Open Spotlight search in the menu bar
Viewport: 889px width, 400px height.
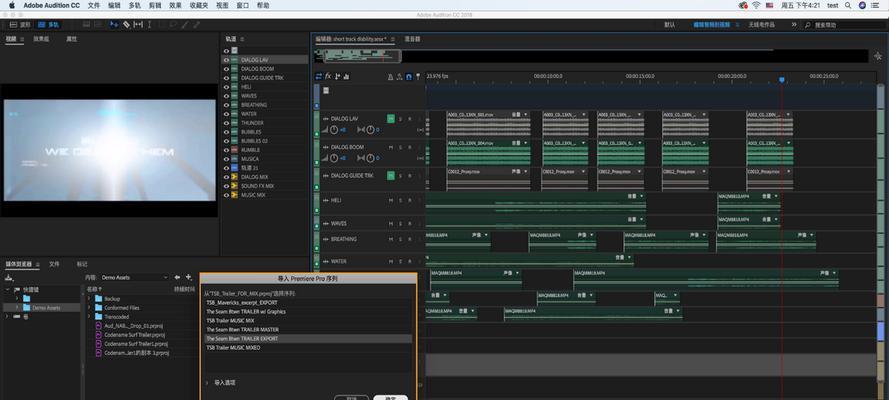848,5
